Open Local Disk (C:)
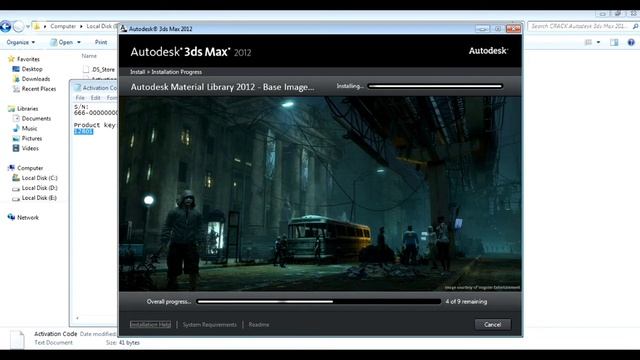Viewport: 640px width, 360px height. point(40,178)
